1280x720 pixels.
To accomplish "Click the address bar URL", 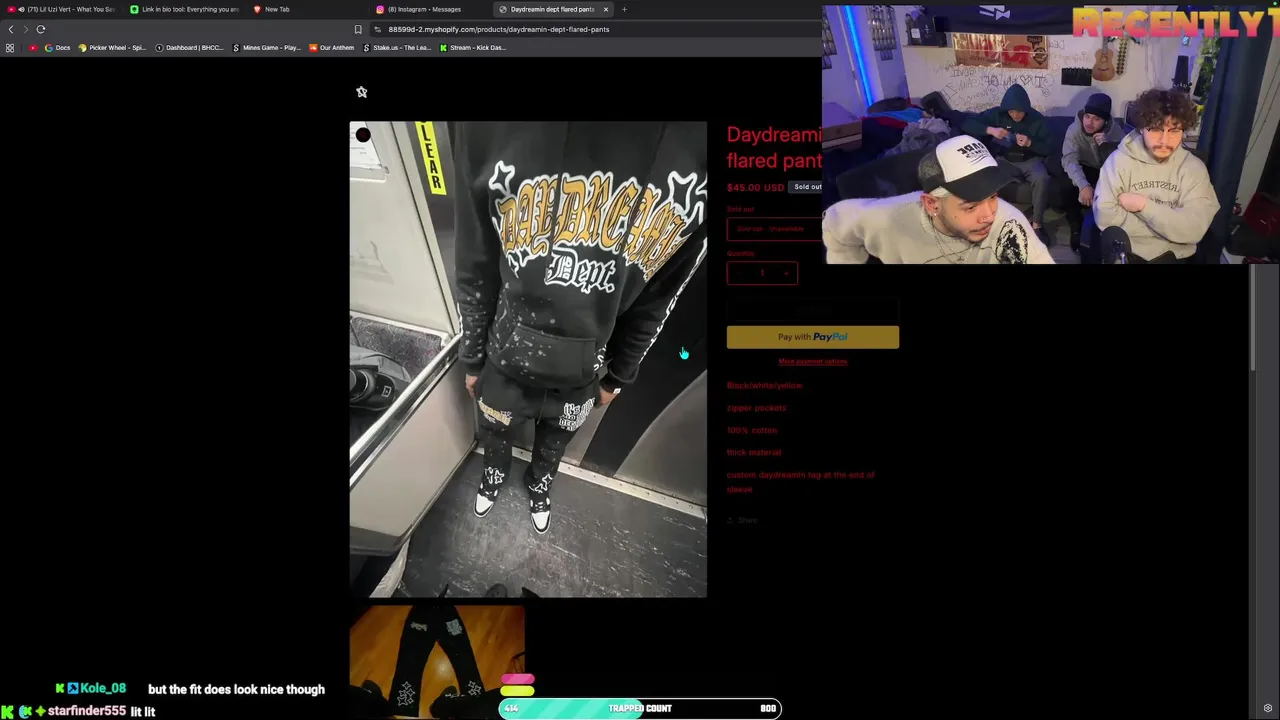I will 498,29.
